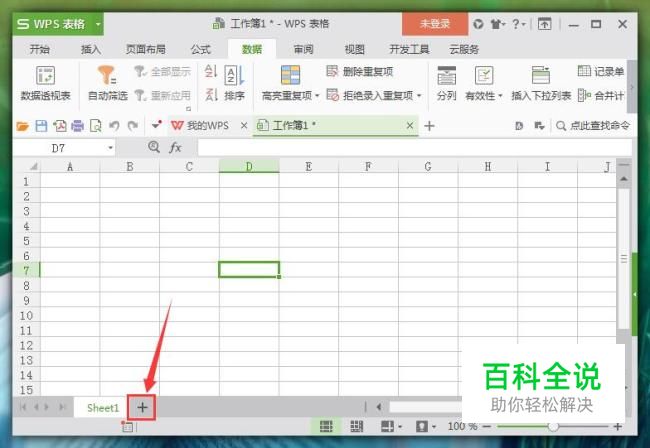Viewport: 650px width, 448px height.
Task: Click the 未登录 login button
Action: [435, 24]
